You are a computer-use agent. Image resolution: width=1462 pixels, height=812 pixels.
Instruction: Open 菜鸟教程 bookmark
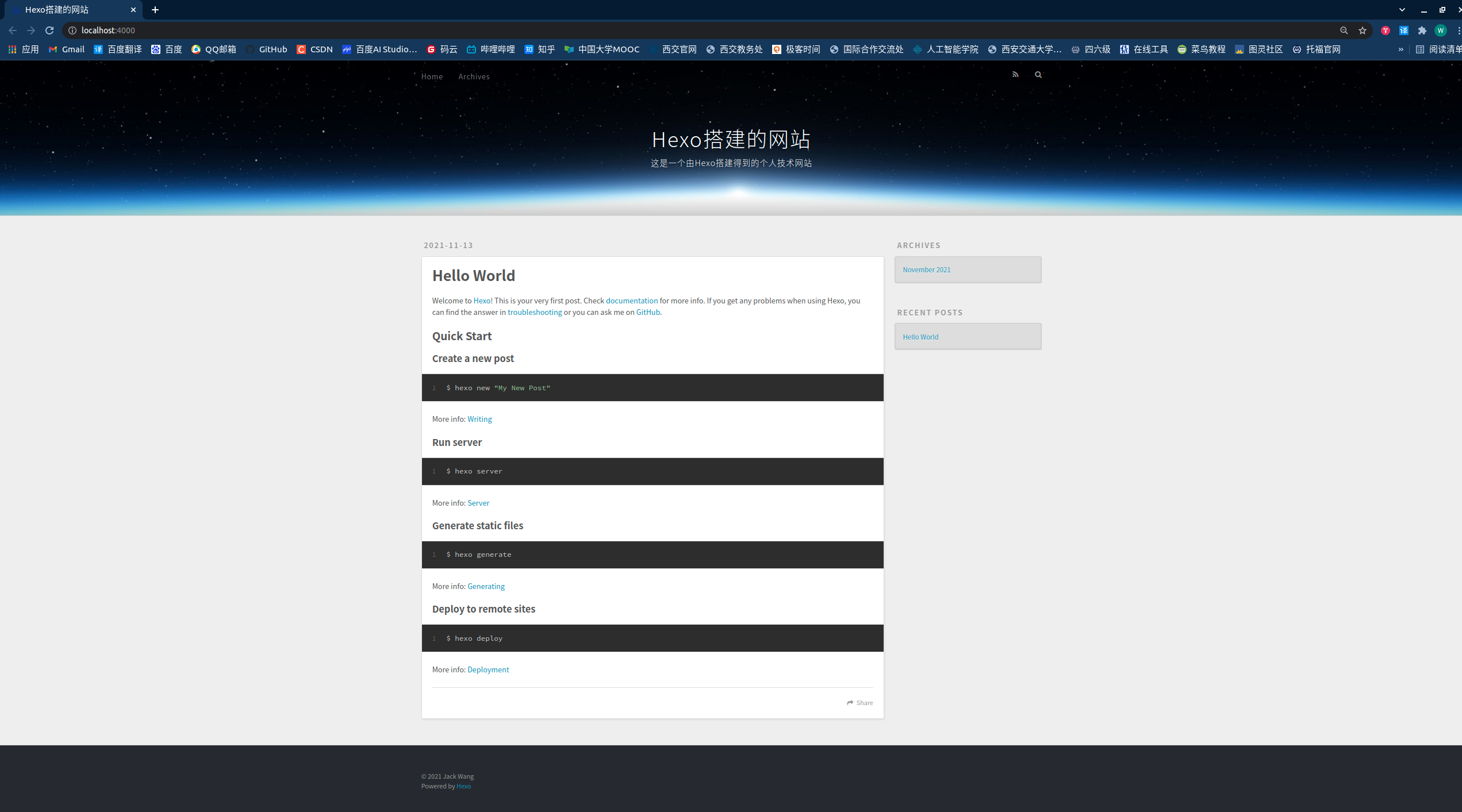[x=1202, y=49]
